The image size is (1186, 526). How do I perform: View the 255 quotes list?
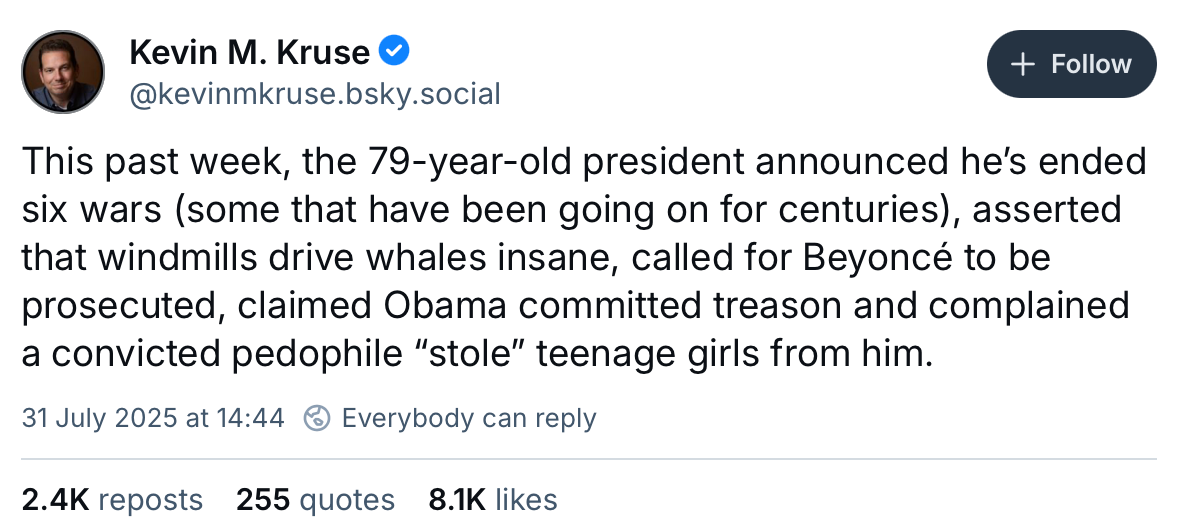pyautogui.click(x=315, y=499)
